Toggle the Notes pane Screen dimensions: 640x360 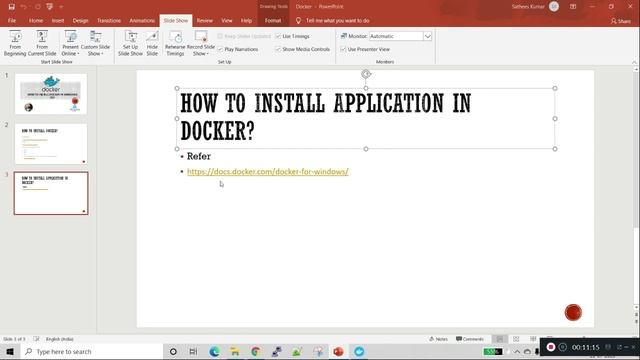pos(439,339)
